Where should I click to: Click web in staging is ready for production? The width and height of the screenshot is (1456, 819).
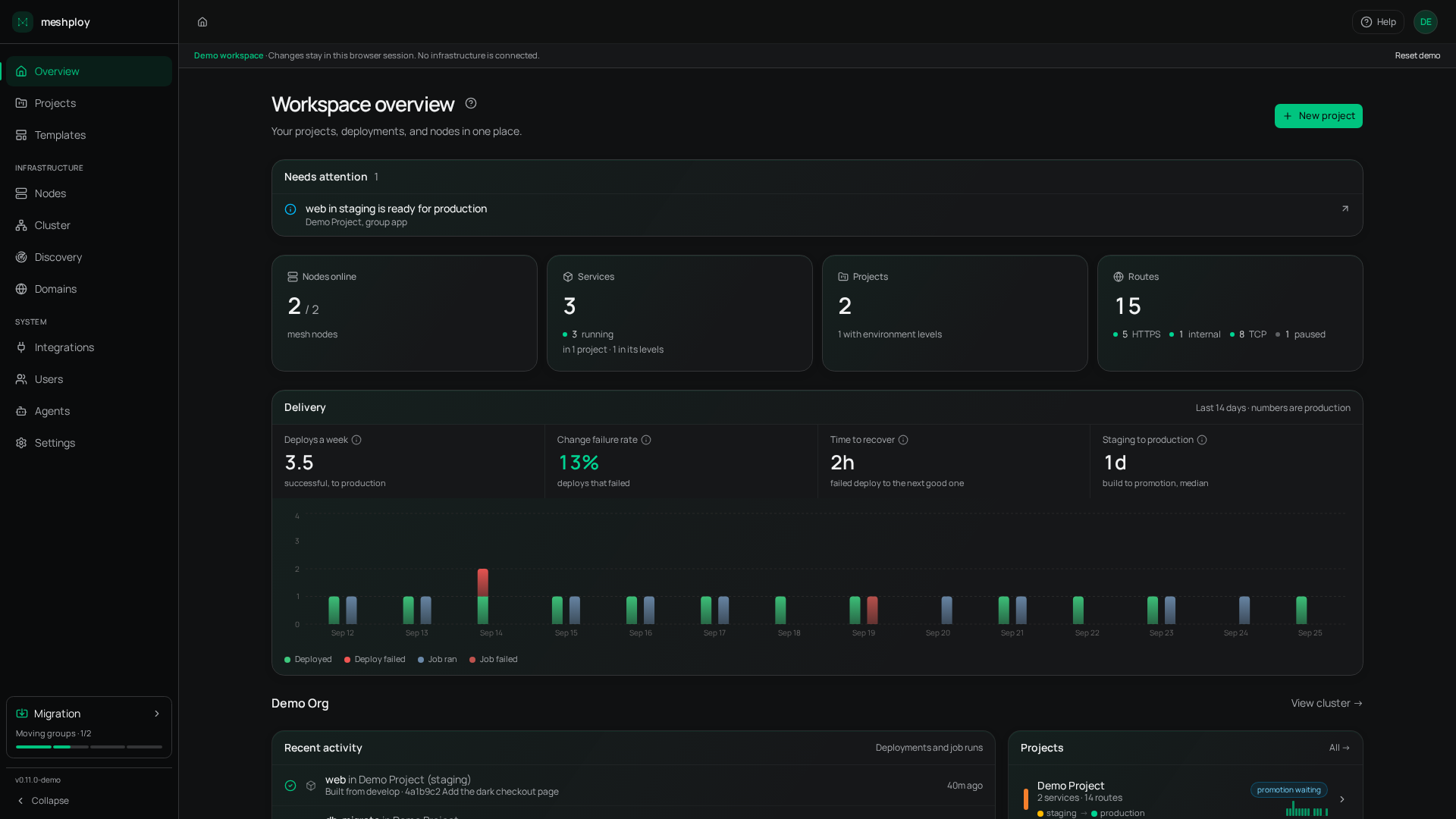point(396,209)
